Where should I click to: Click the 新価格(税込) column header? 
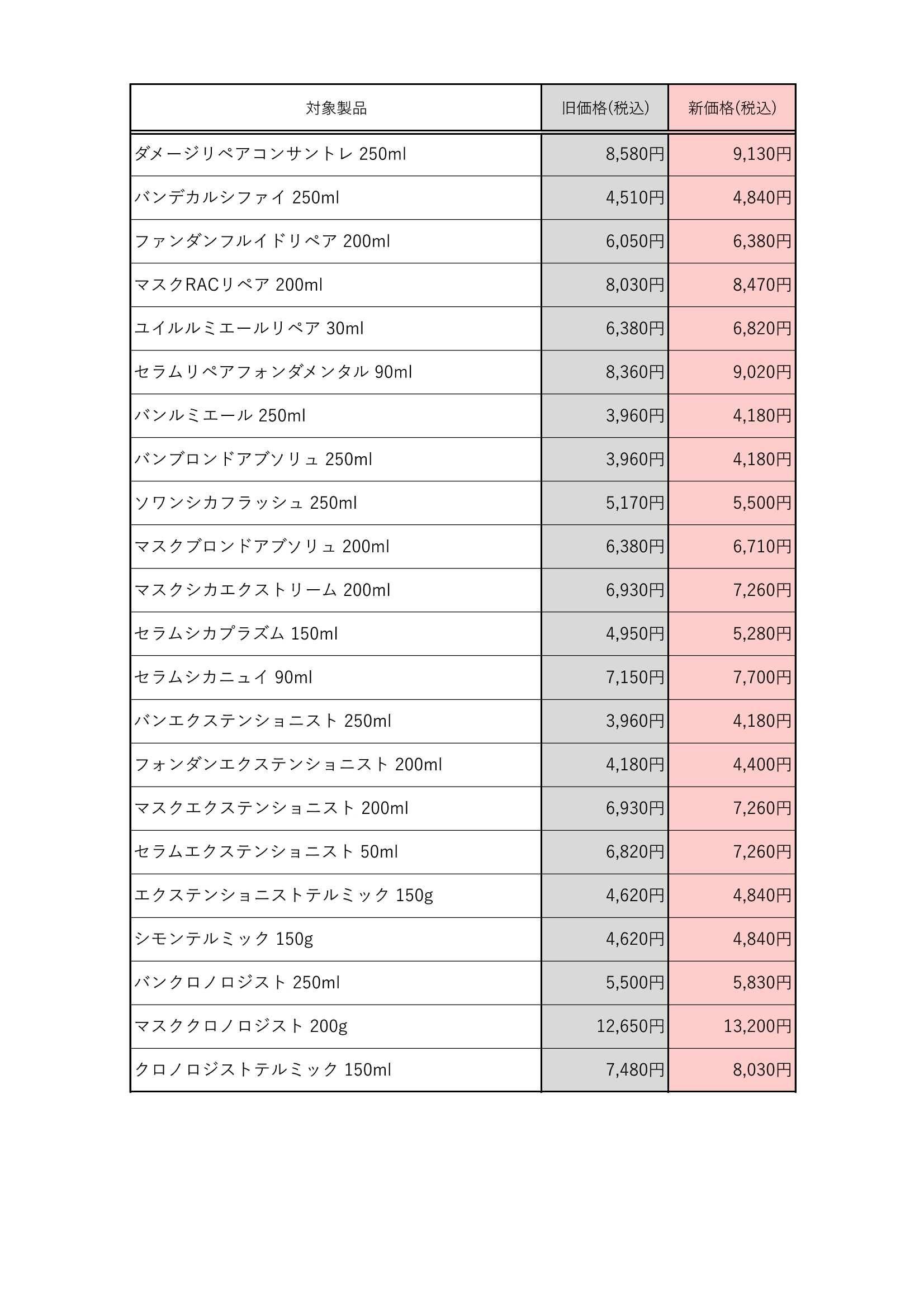732,108
